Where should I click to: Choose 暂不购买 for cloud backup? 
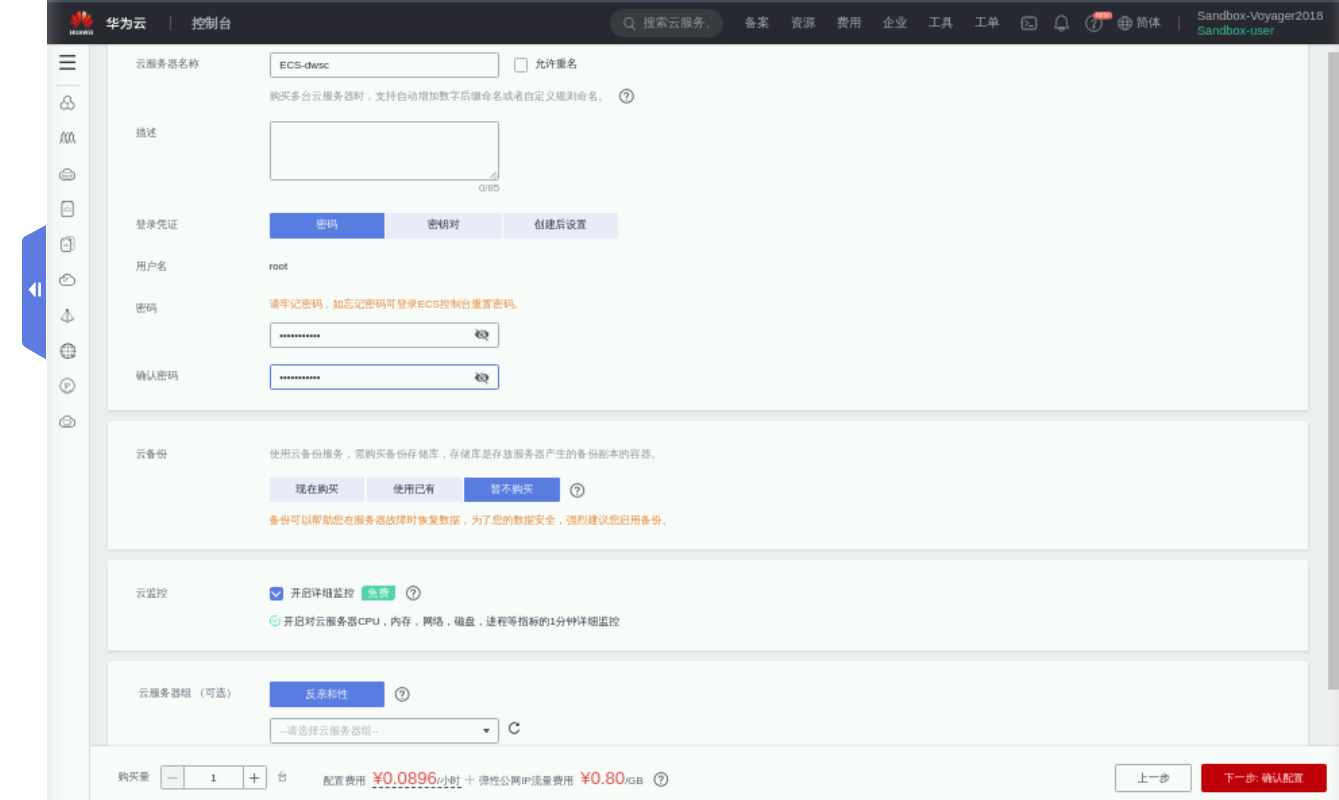[x=512, y=490]
